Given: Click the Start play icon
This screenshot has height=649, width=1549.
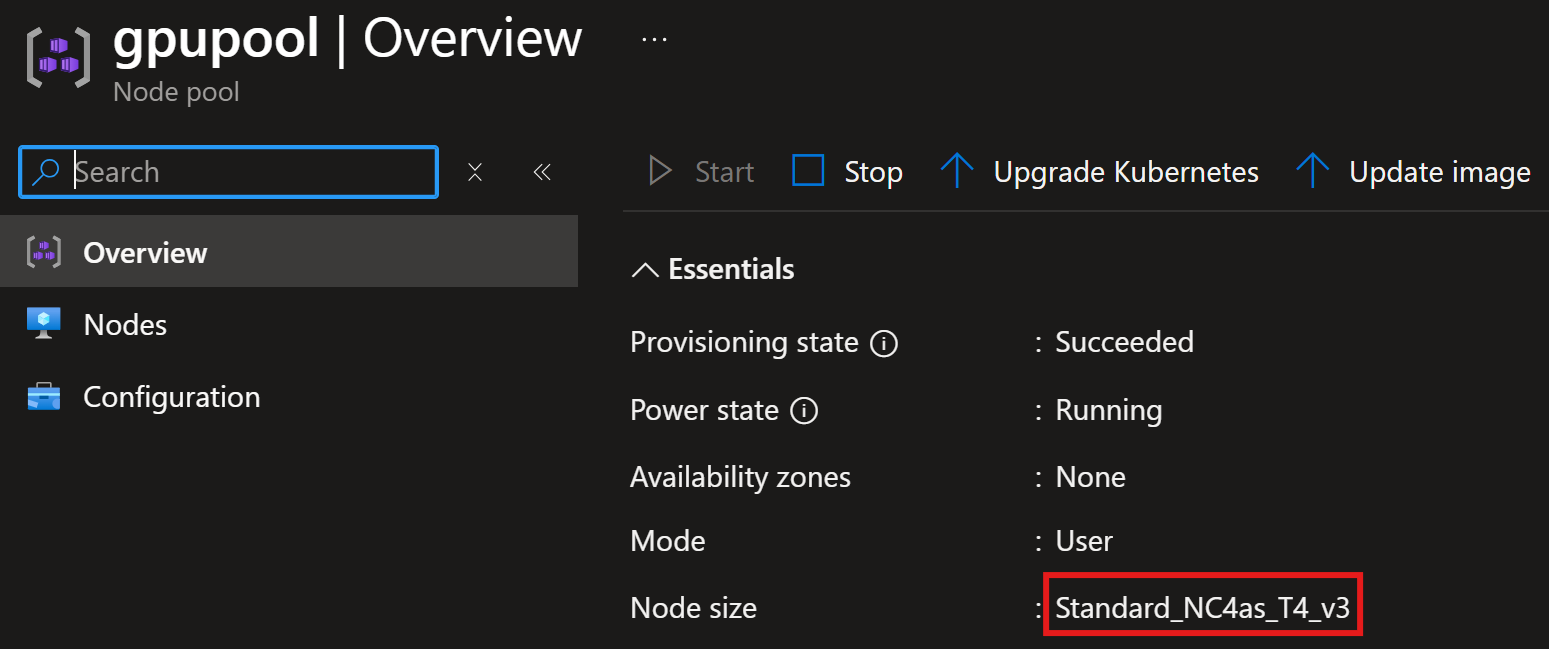Looking at the screenshot, I should [x=659, y=171].
